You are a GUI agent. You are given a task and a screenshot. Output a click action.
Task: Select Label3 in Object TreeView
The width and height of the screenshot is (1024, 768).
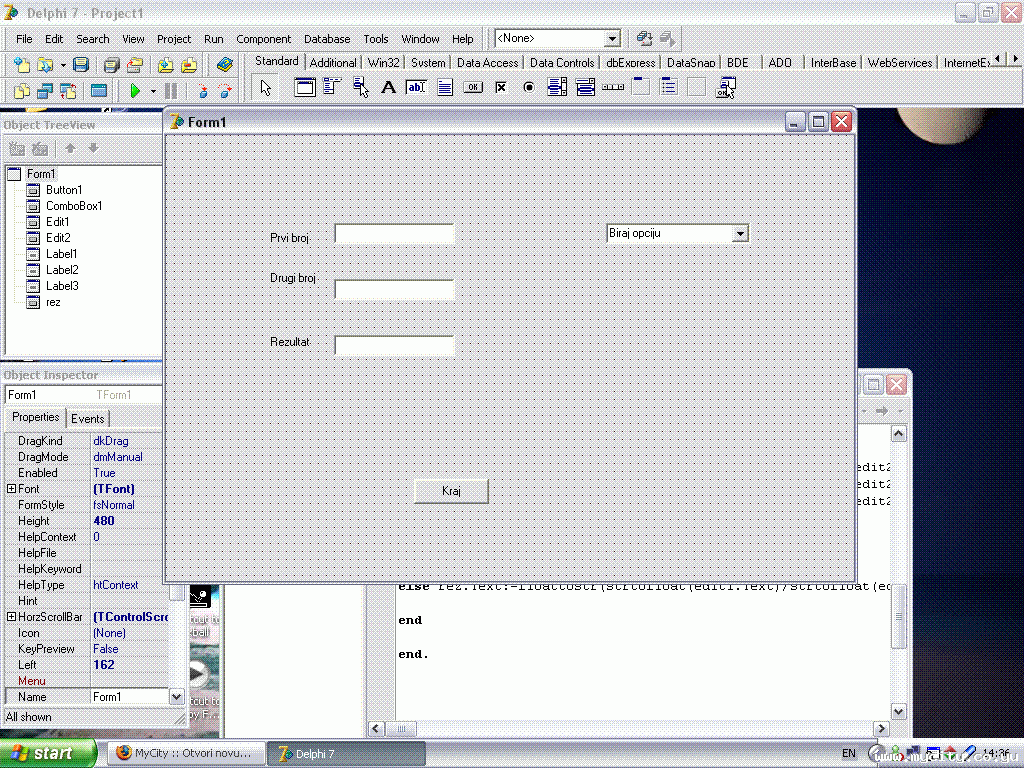62,286
